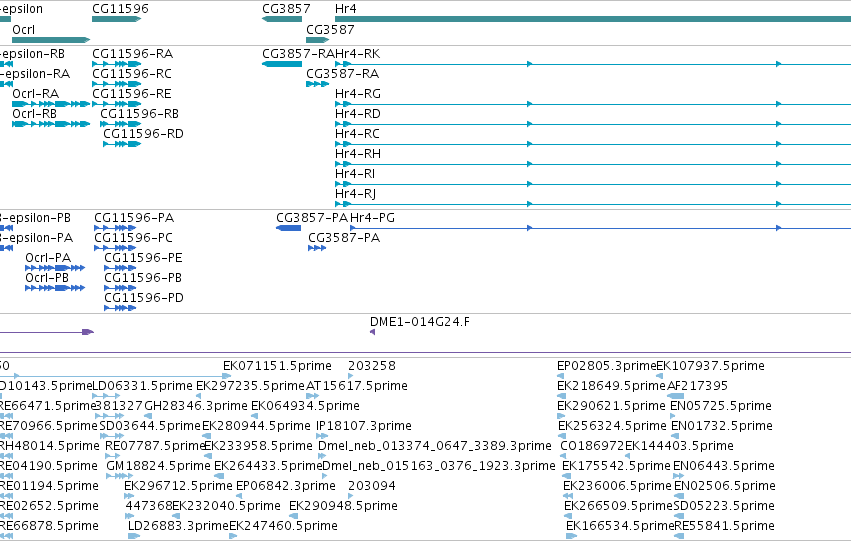This screenshot has height=541, width=851.
Task: Select EST RE55841.5prime
Action: 679,536
